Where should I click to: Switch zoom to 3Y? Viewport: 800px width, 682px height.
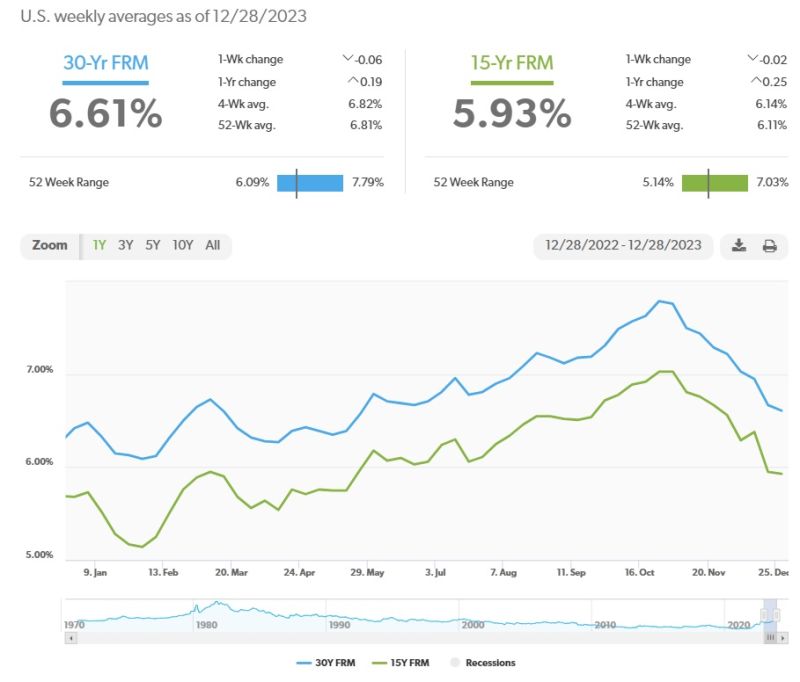[x=125, y=245]
